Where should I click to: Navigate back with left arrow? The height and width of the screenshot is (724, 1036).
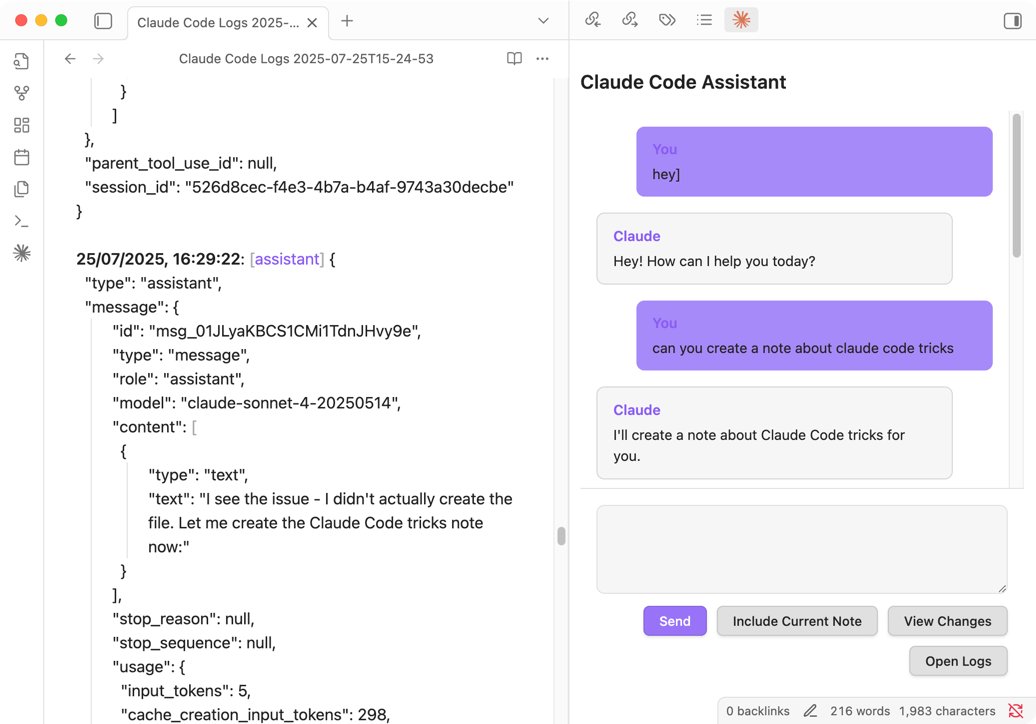70,59
